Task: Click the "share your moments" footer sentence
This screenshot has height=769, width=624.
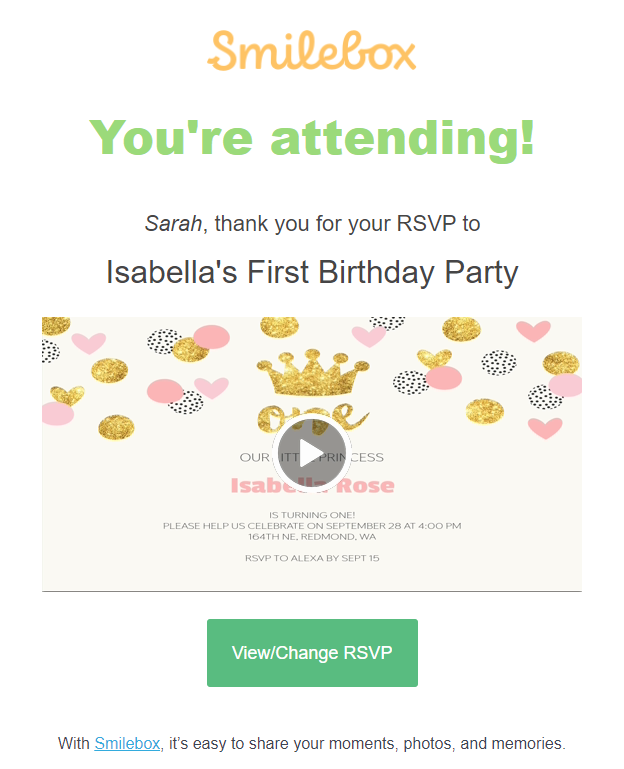Action: click(x=312, y=743)
